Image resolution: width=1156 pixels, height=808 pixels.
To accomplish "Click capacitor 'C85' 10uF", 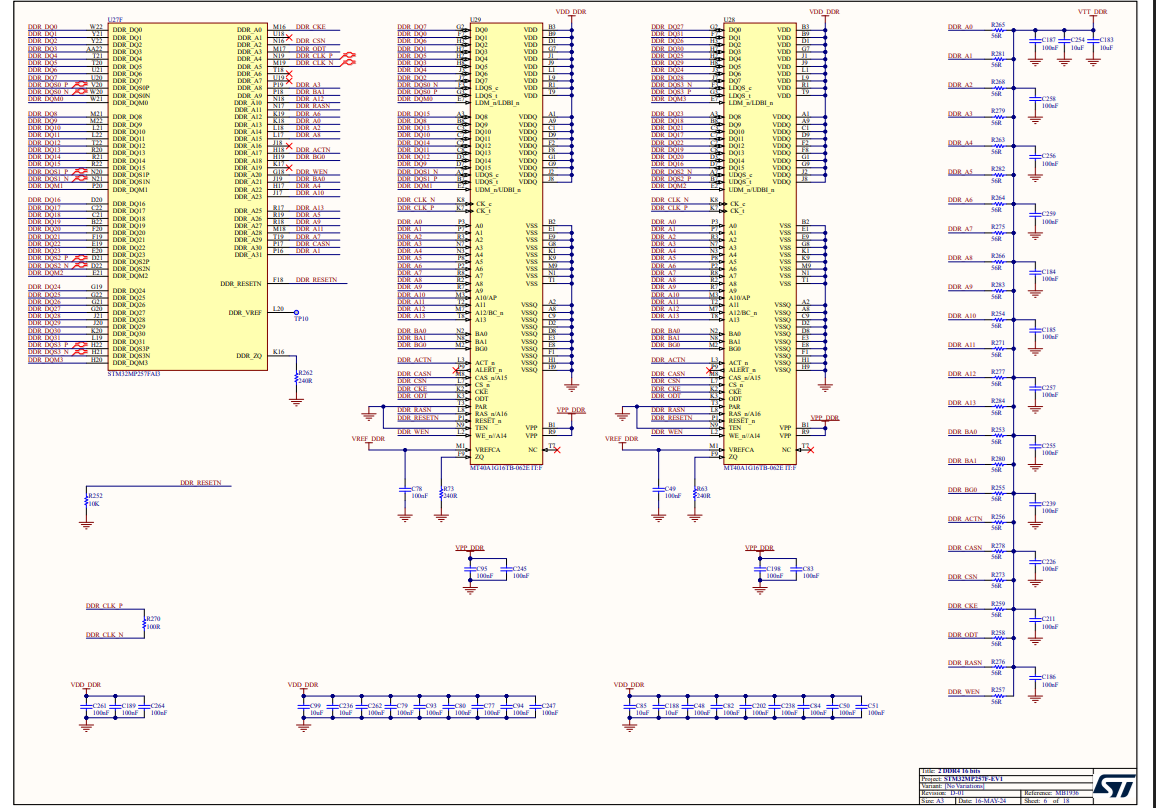I will coord(630,708).
